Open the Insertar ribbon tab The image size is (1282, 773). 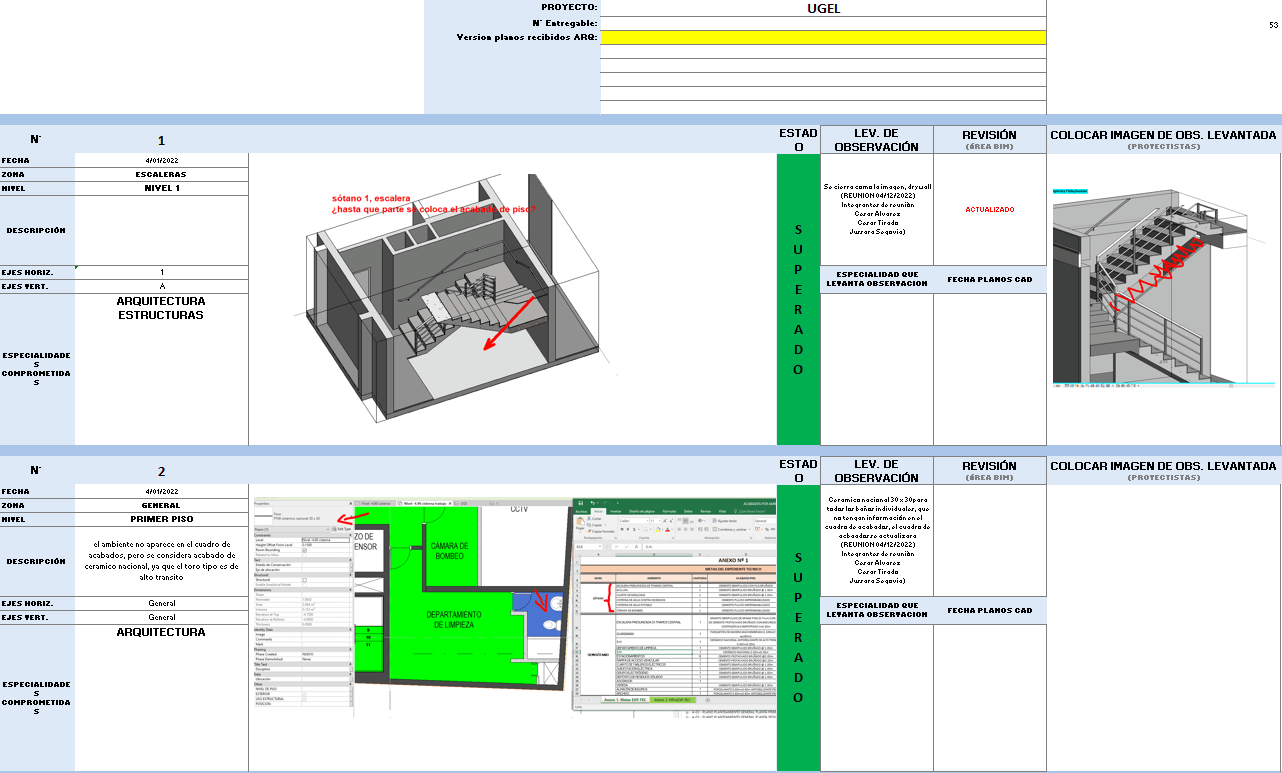[x=616, y=510]
